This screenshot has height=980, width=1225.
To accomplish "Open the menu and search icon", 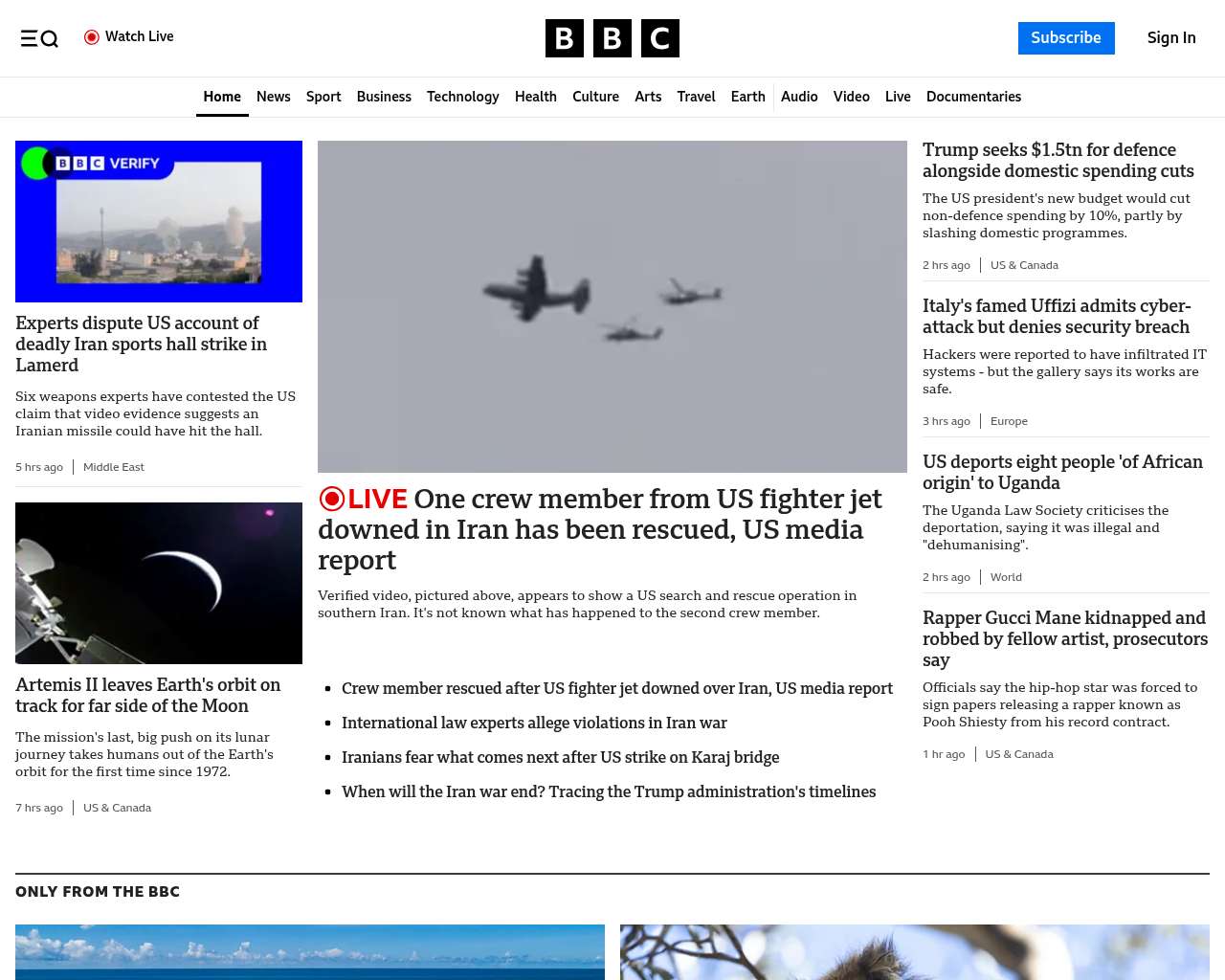I will tap(39, 38).
